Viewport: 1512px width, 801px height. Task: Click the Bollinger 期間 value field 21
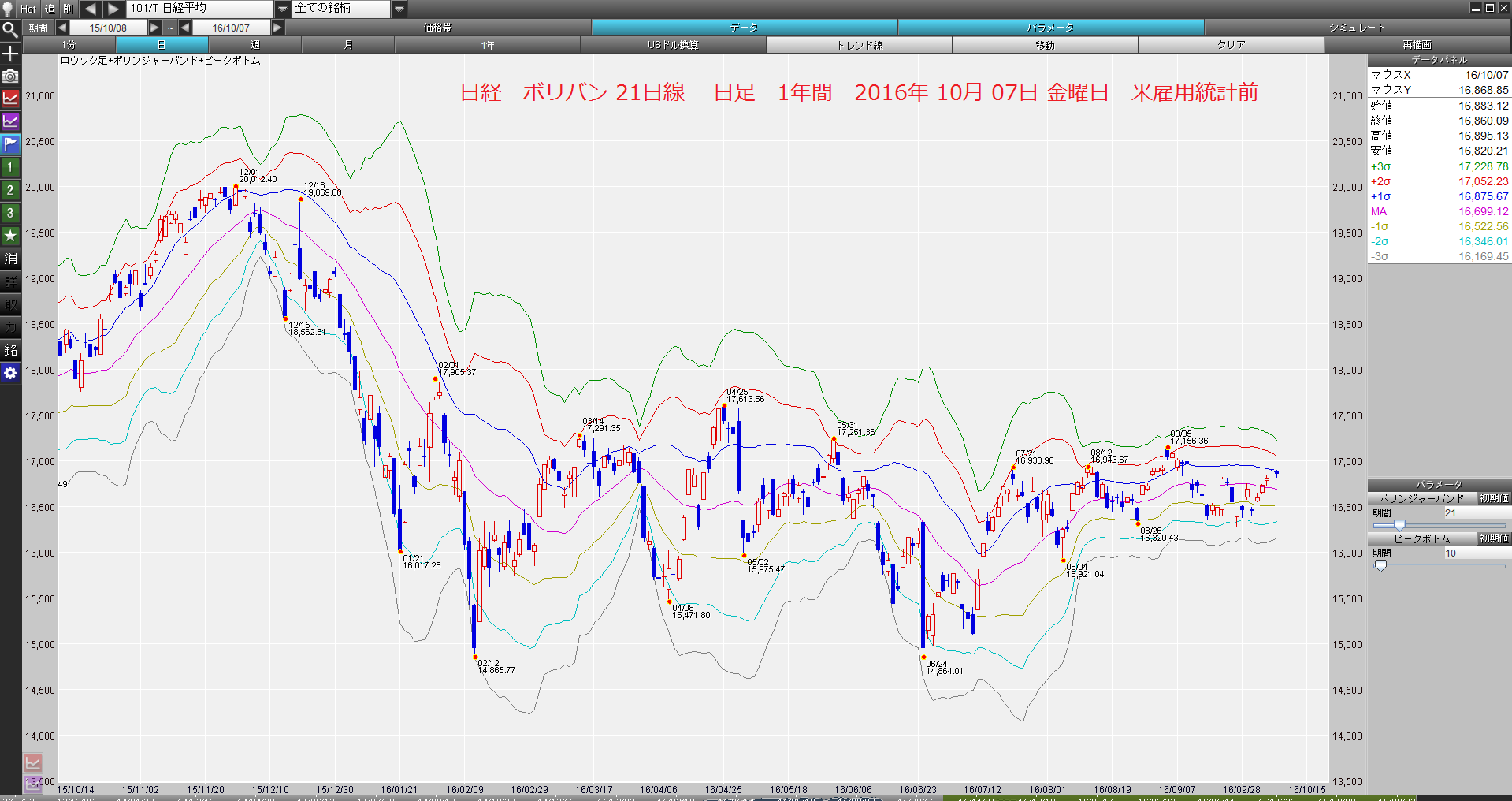tap(1476, 512)
